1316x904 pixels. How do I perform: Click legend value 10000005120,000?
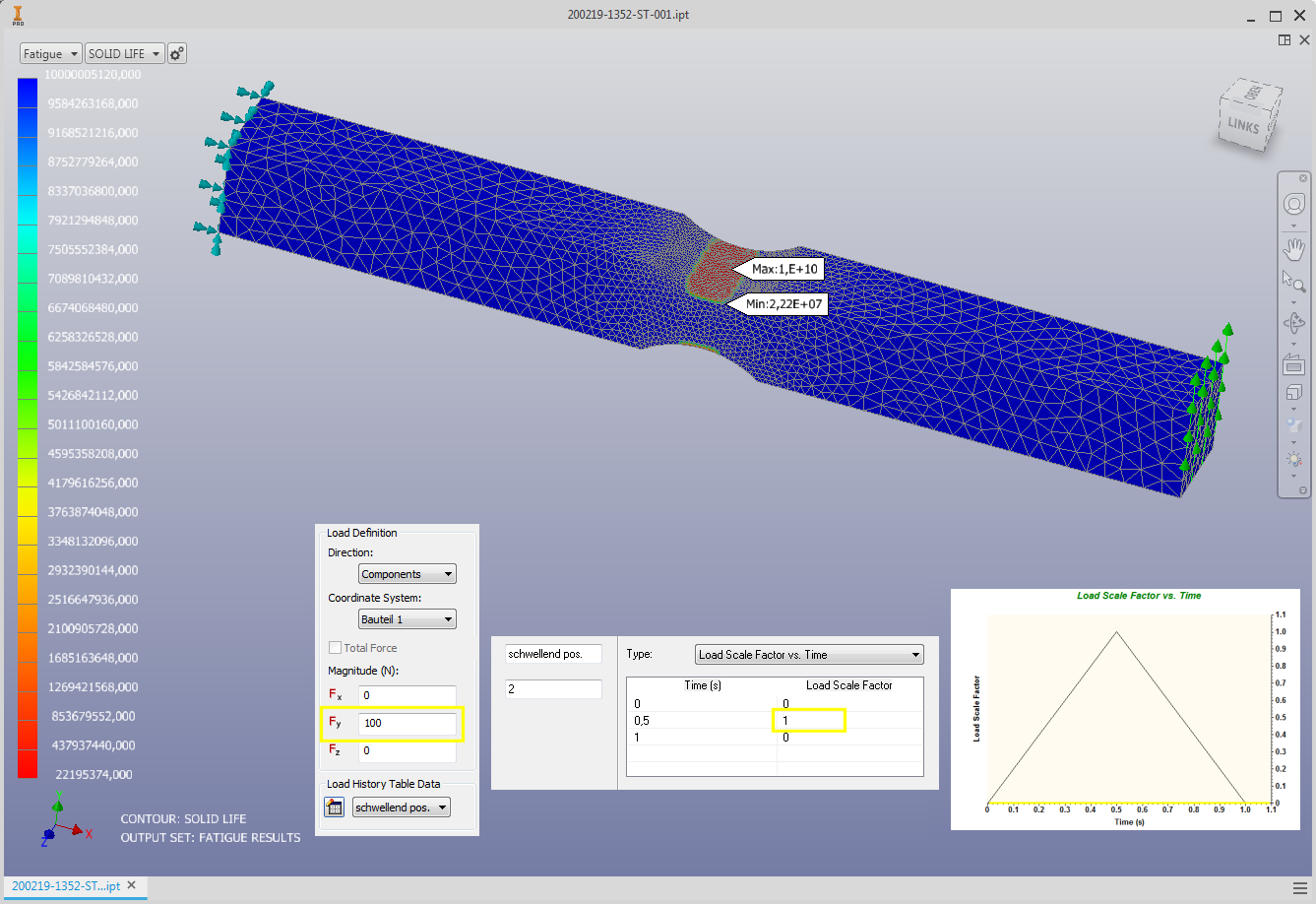(x=93, y=75)
